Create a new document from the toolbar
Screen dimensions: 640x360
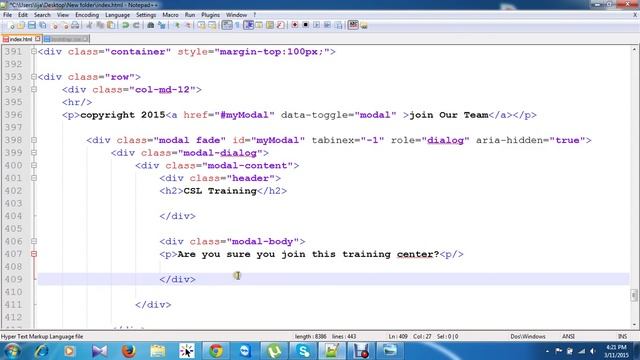[x=11, y=25]
